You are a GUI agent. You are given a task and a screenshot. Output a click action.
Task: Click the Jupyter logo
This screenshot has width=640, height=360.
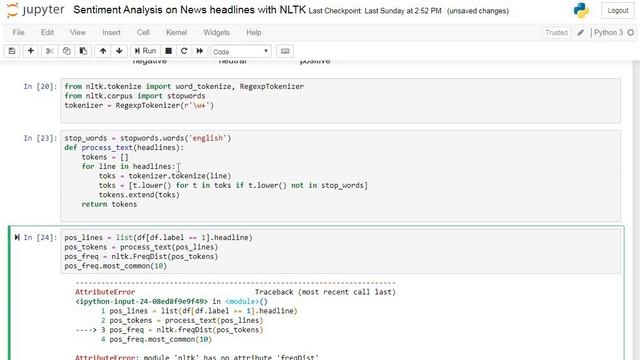pos(36,10)
